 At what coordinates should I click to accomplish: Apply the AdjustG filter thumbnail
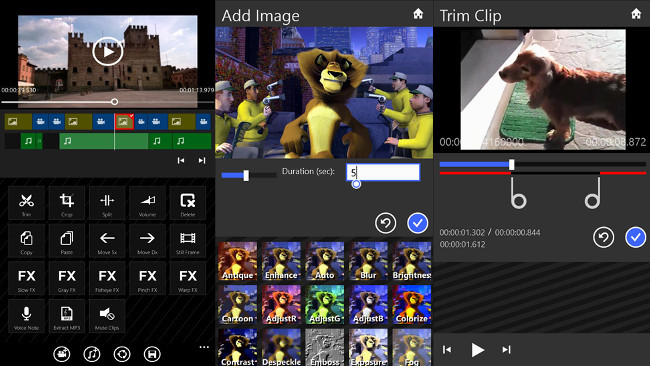(325, 305)
